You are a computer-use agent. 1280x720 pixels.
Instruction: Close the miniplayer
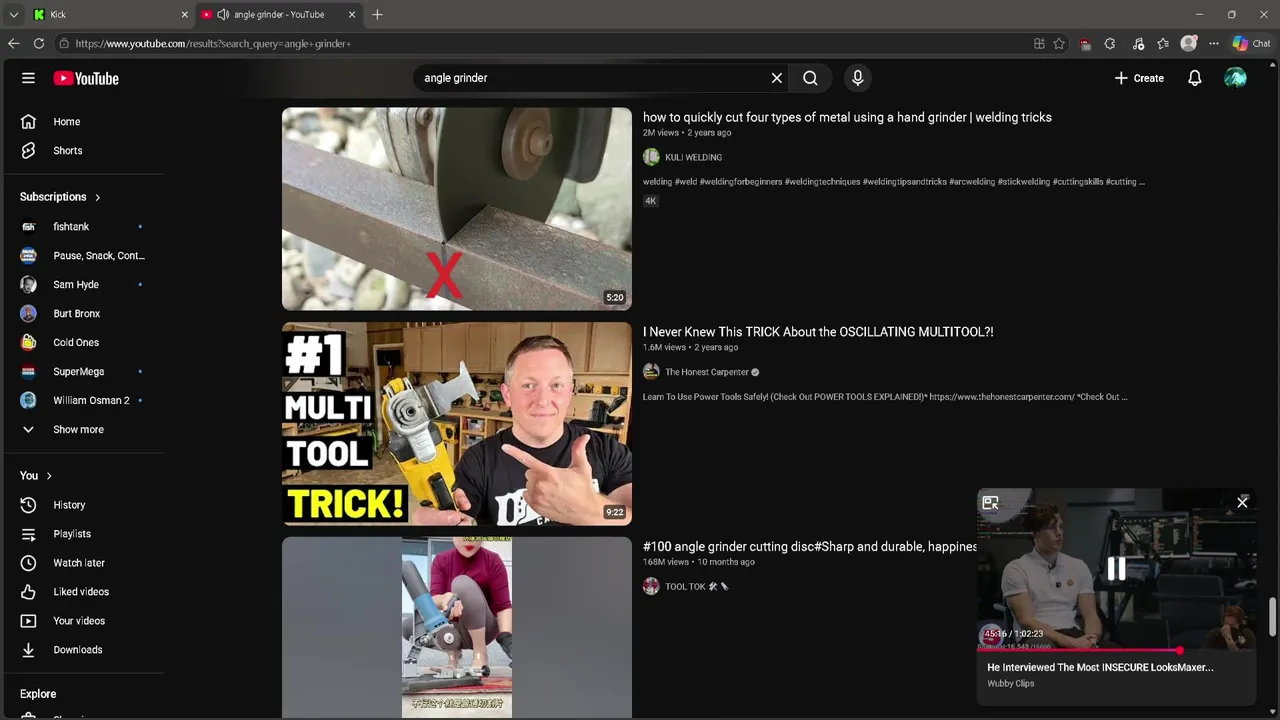(x=1242, y=503)
